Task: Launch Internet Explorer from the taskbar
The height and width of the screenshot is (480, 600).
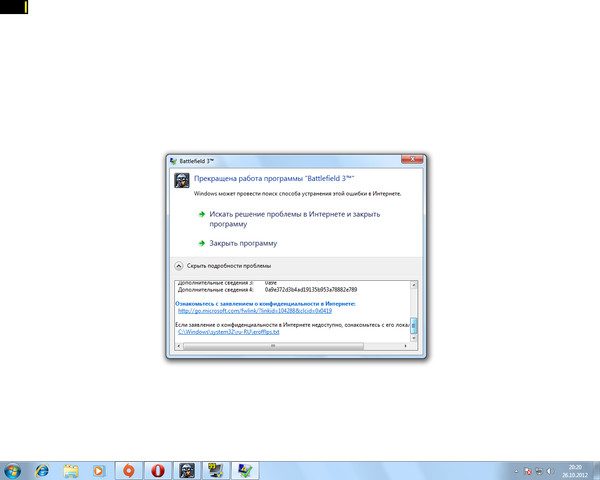Action: pyautogui.click(x=43, y=470)
